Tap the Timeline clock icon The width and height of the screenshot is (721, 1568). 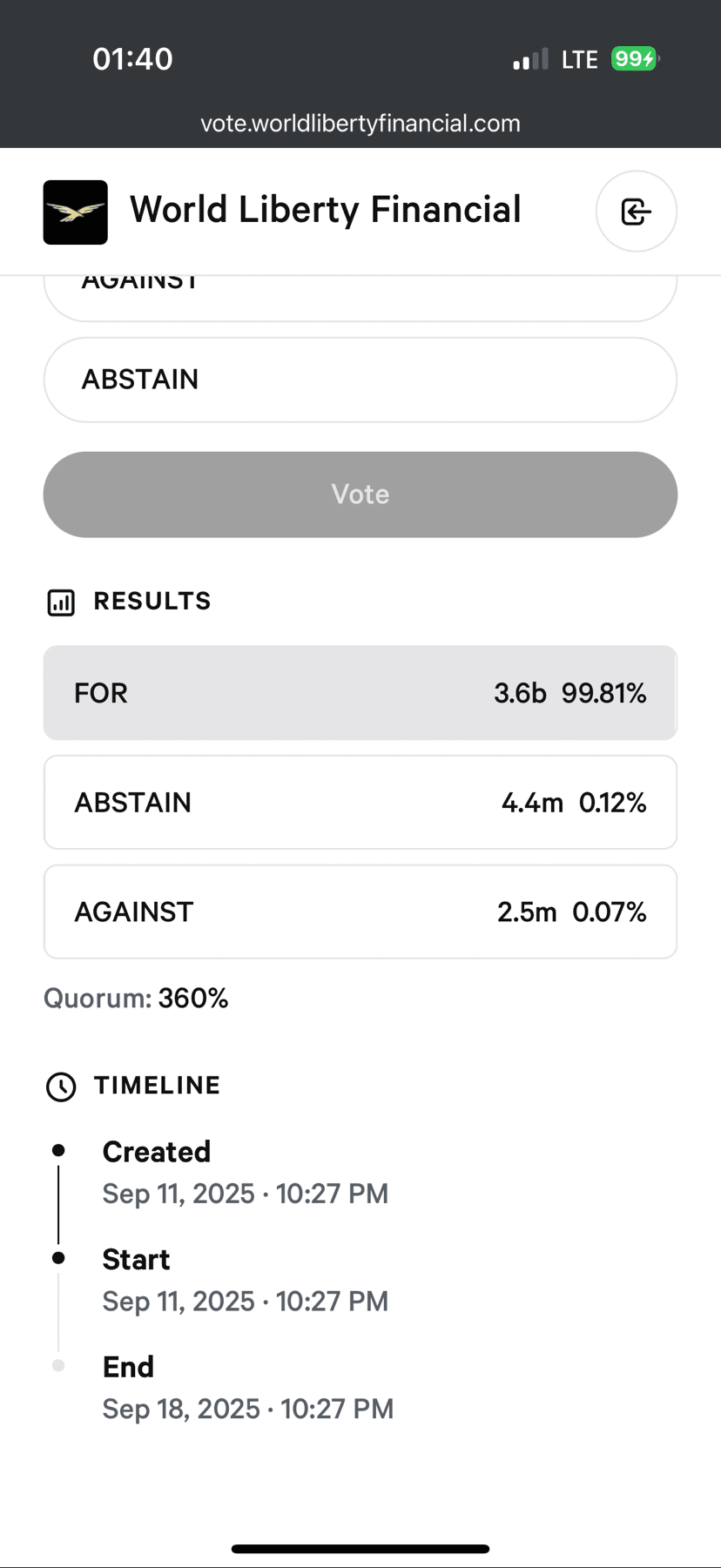point(61,1087)
